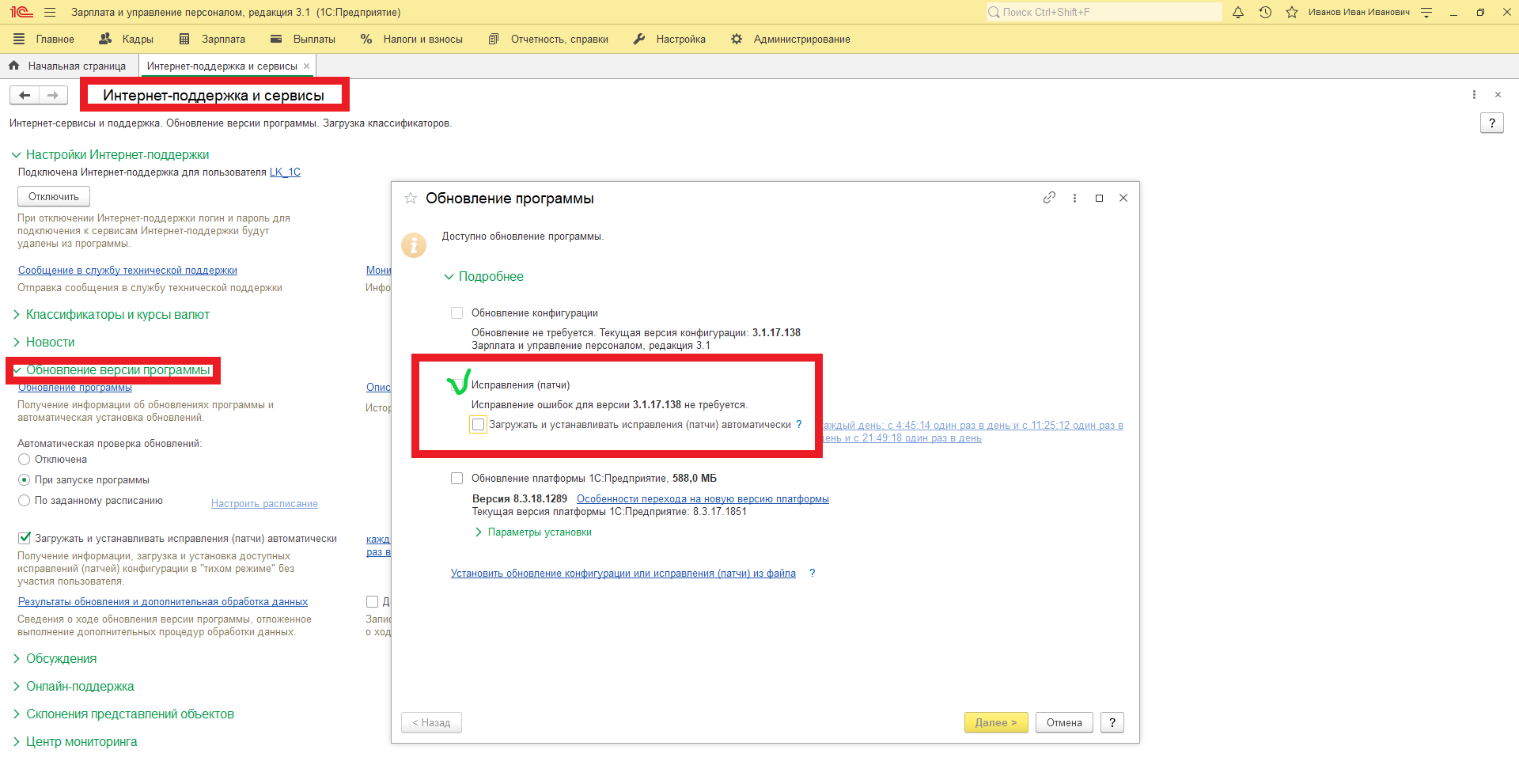Click the back navigation arrow
This screenshot has width=1519, height=784.
(x=25, y=95)
